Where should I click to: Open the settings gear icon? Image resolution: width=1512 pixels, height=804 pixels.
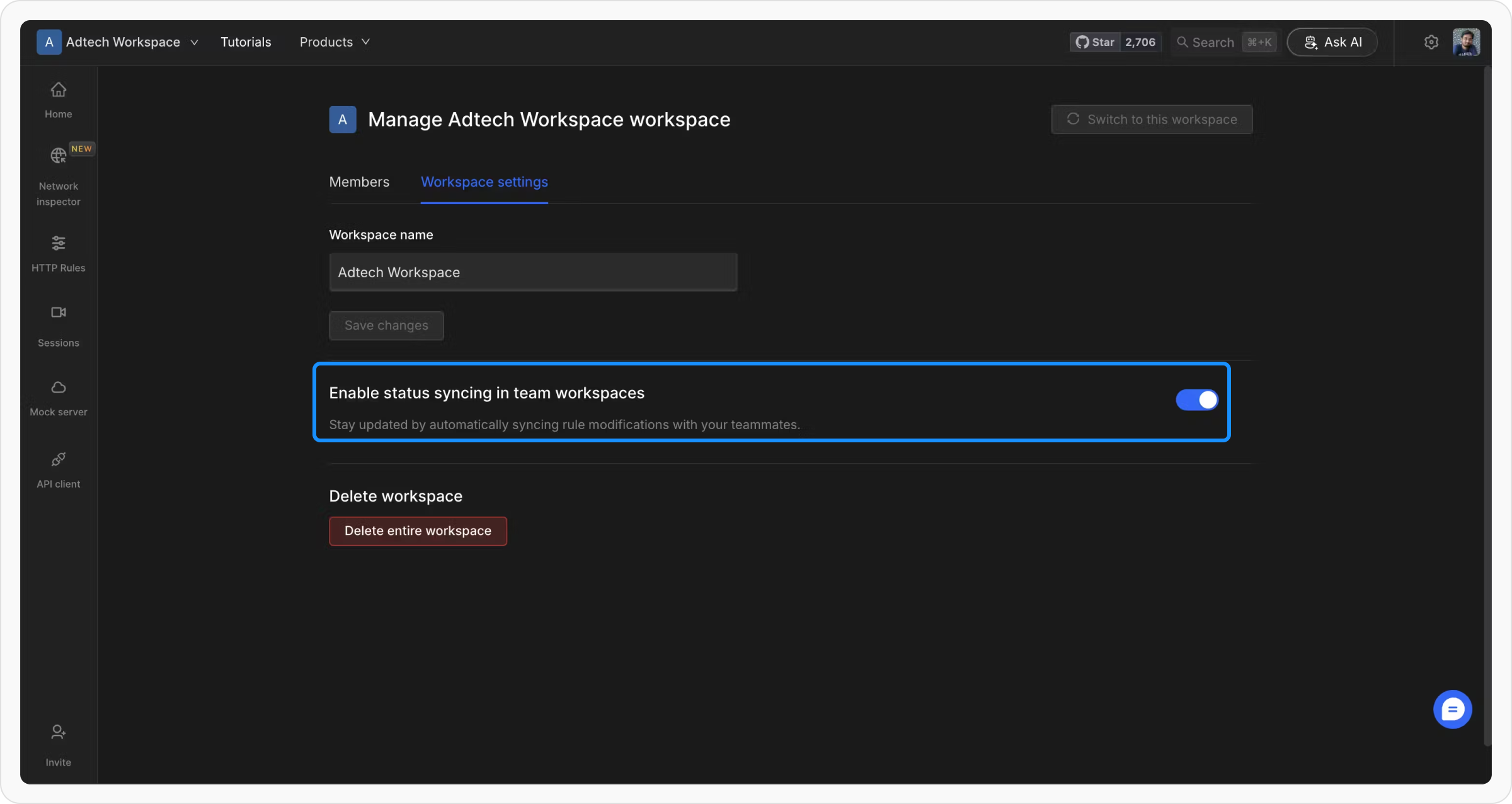click(1431, 42)
